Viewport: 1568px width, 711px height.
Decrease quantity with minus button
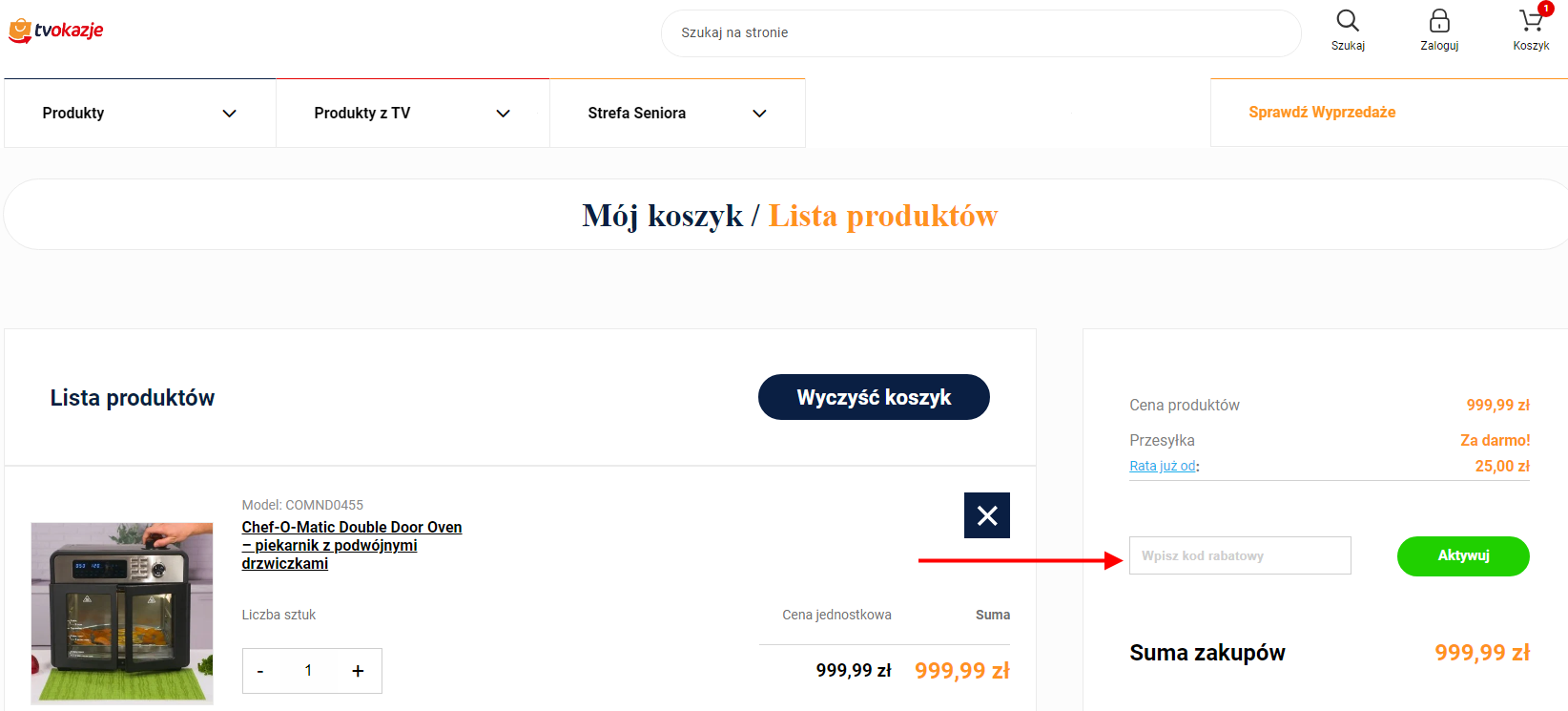[x=260, y=671]
